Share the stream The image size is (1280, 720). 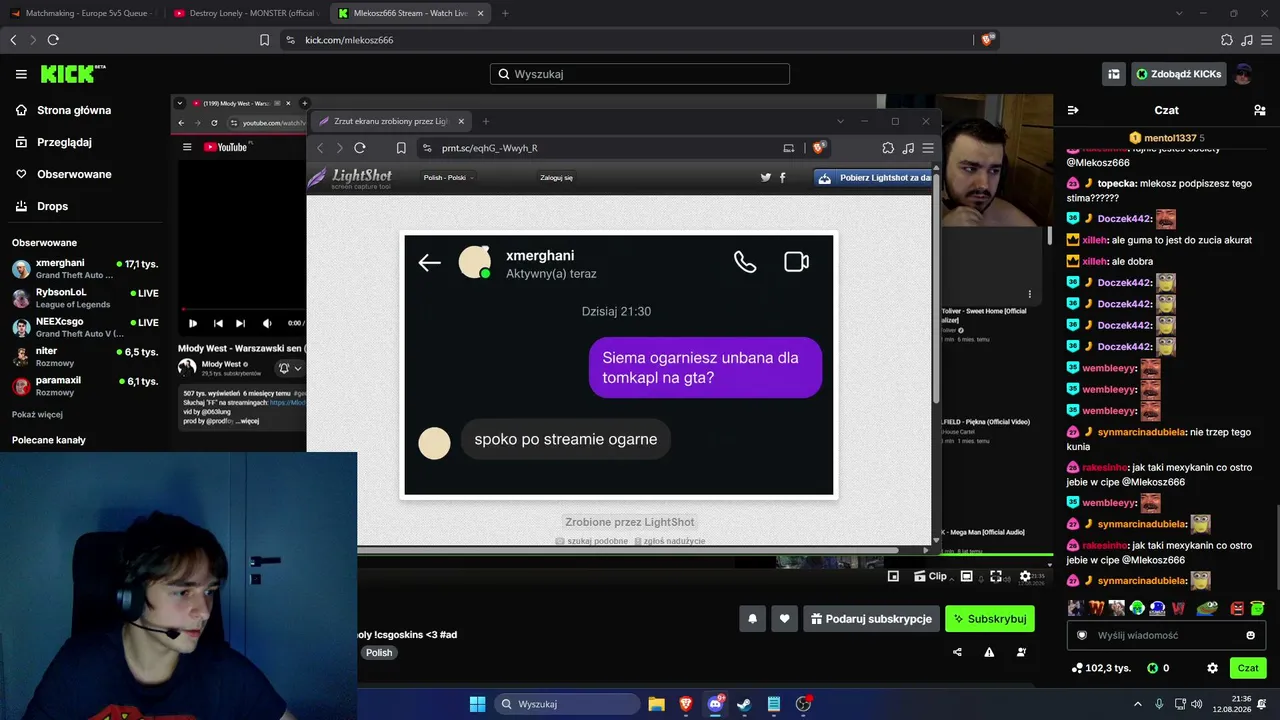pyautogui.click(x=957, y=652)
